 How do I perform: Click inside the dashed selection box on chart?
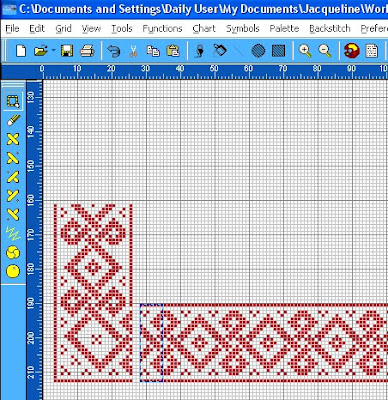pyautogui.click(x=151, y=343)
